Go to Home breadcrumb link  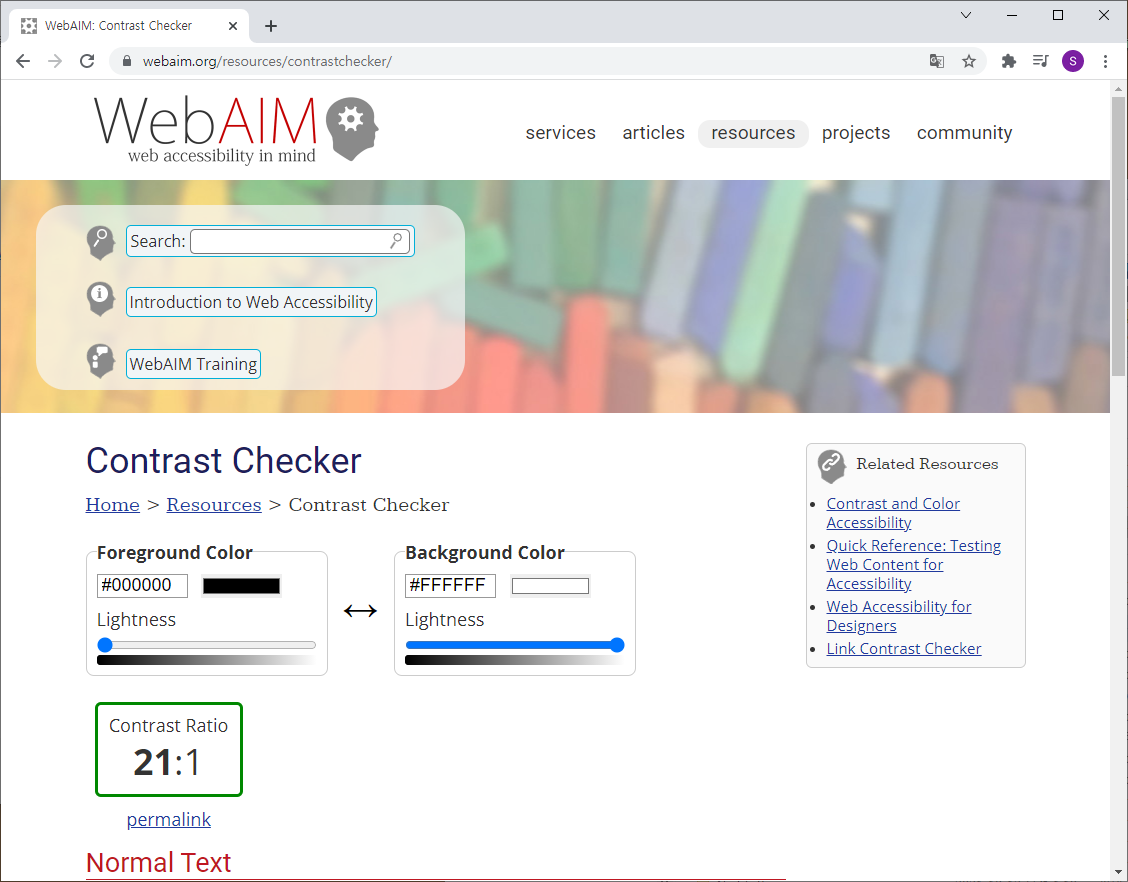click(112, 505)
